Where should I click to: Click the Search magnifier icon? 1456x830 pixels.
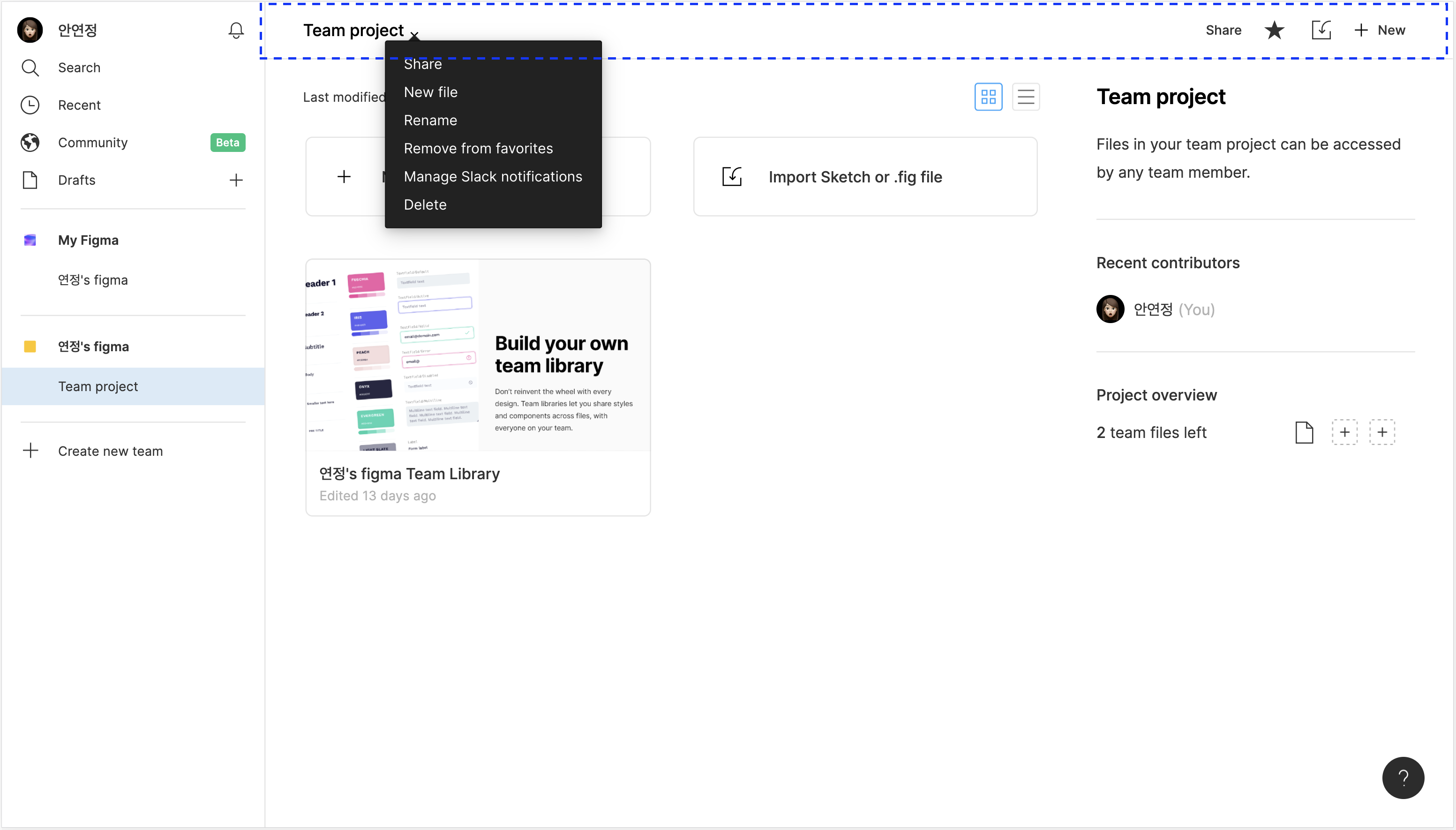pyautogui.click(x=30, y=68)
